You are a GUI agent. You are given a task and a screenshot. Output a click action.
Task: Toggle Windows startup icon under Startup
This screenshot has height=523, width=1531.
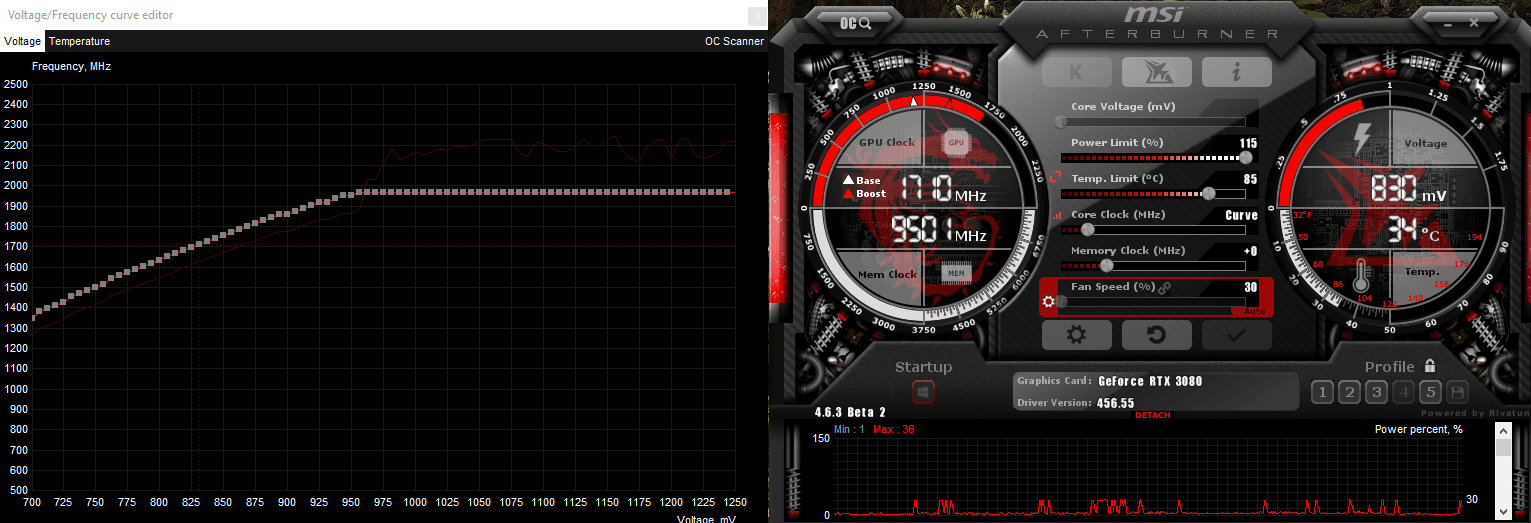923,392
